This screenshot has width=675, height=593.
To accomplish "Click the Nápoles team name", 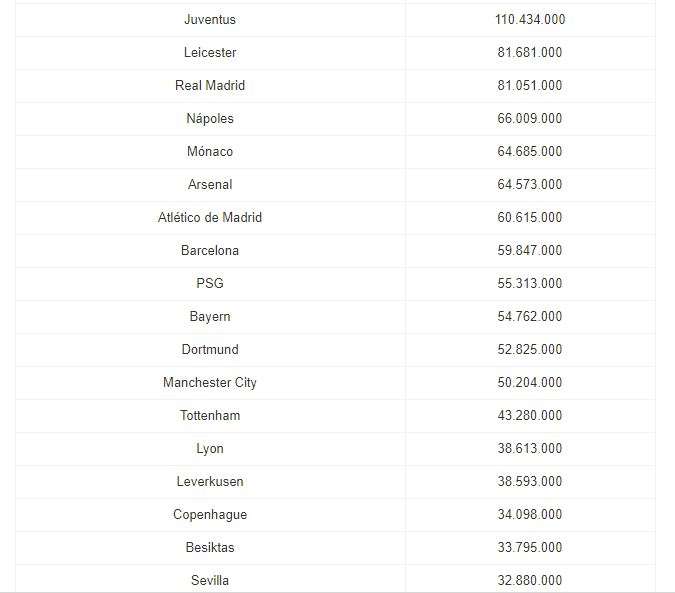I will (x=210, y=118).
